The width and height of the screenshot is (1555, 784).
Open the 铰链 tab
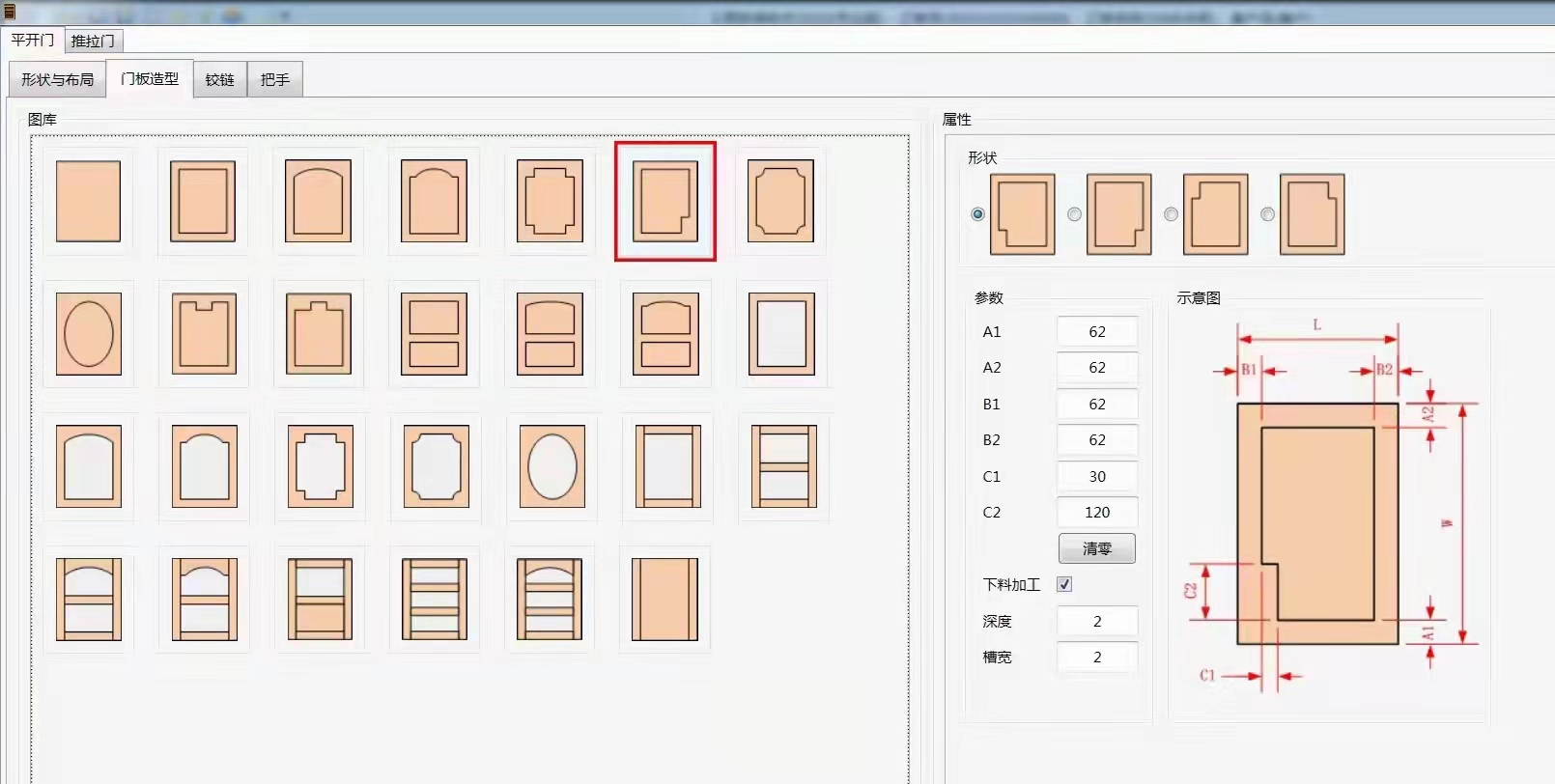tap(219, 79)
